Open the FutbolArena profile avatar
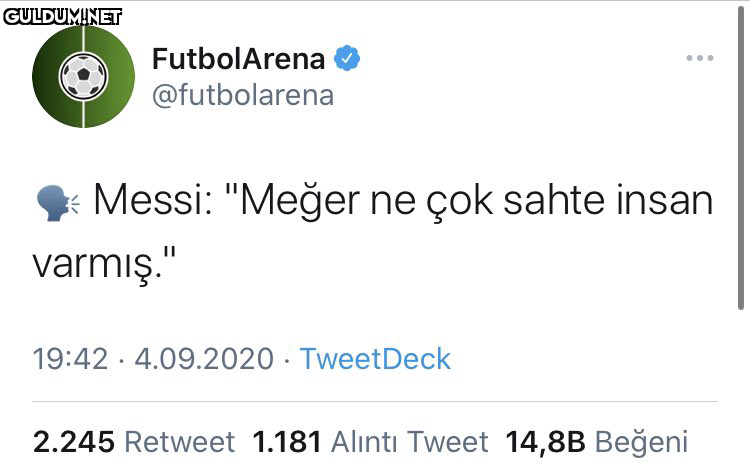 click(x=83, y=77)
